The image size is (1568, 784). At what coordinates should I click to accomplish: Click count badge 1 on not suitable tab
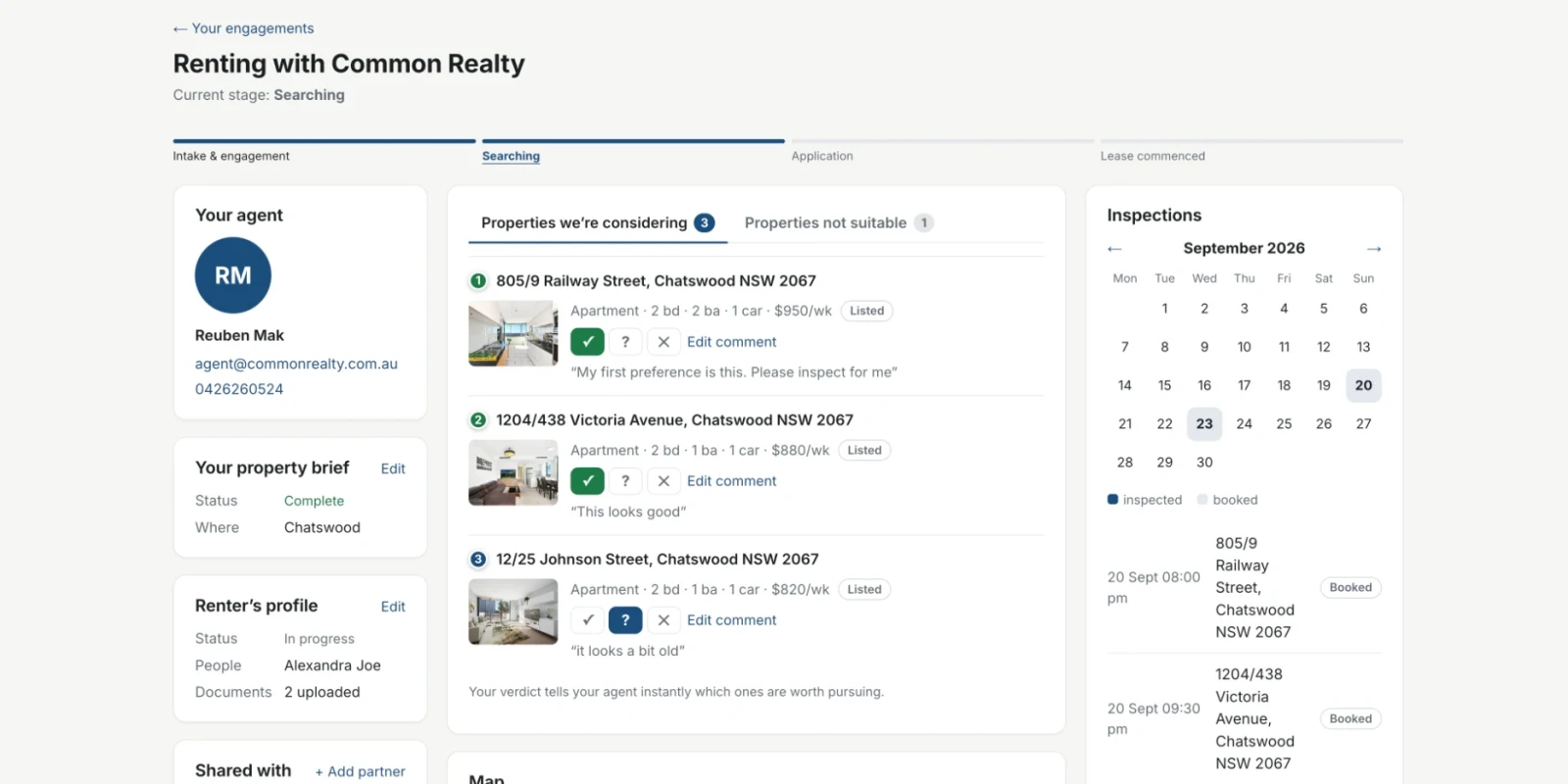(923, 223)
